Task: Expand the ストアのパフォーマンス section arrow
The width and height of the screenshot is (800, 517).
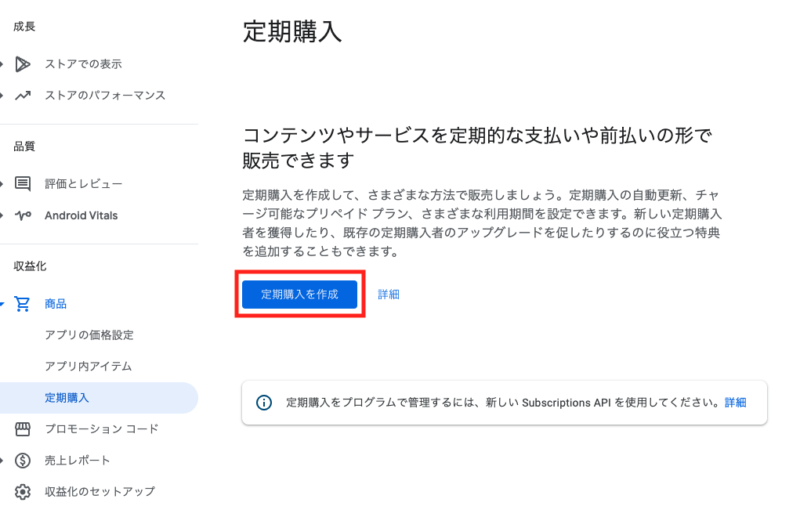Action: click(4, 95)
